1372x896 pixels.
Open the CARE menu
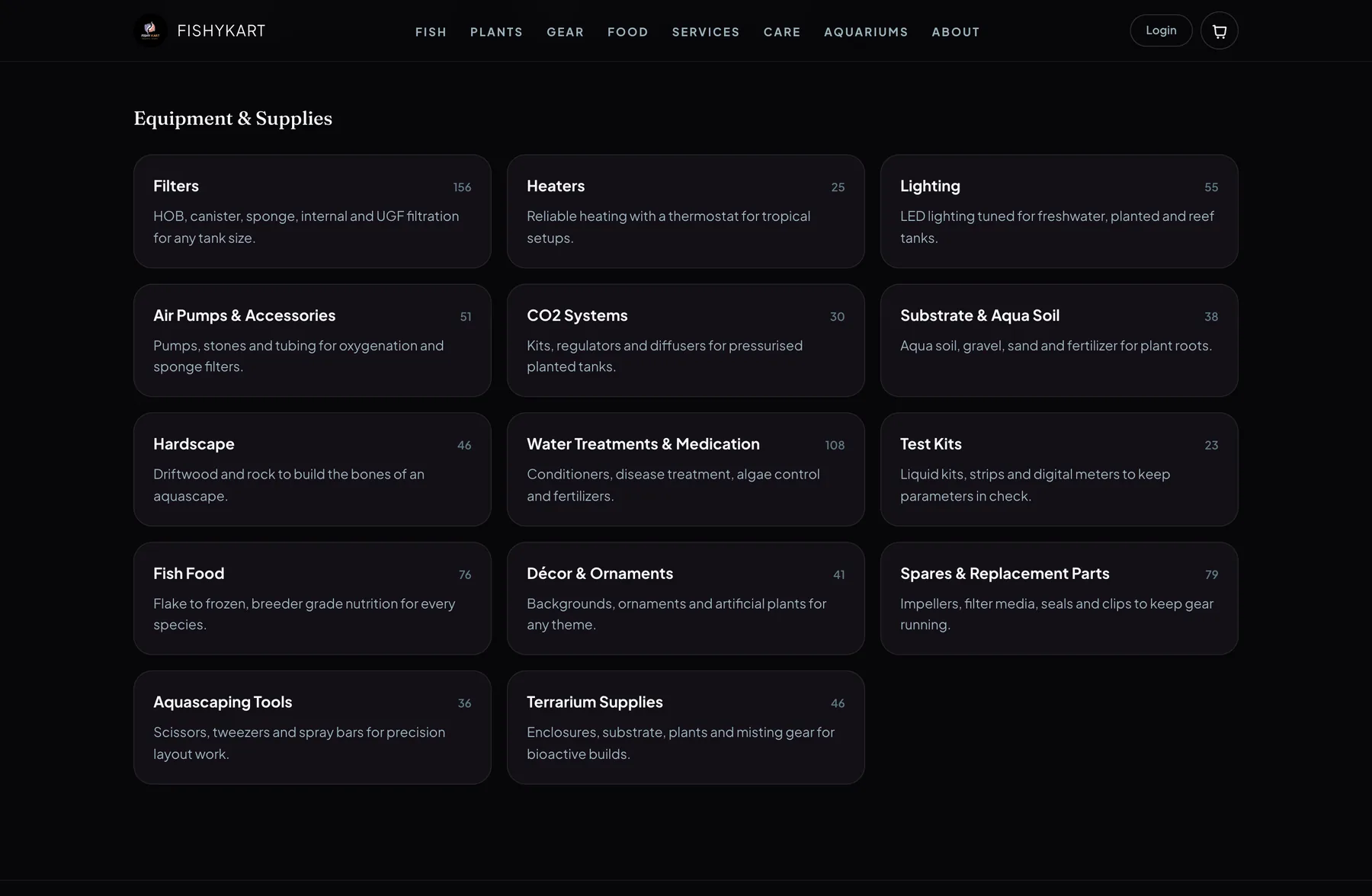tap(782, 32)
